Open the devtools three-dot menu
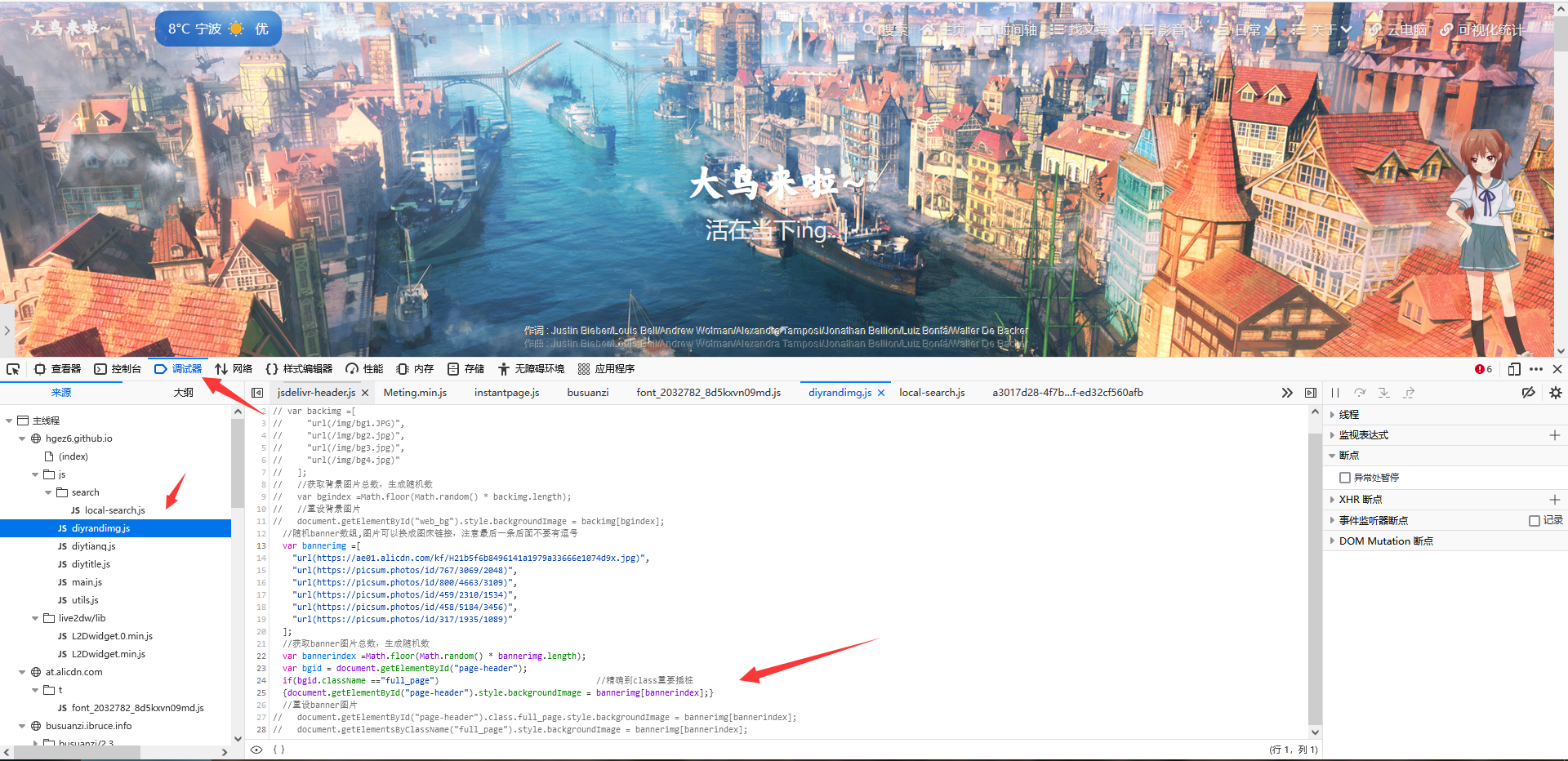 tap(1536, 369)
